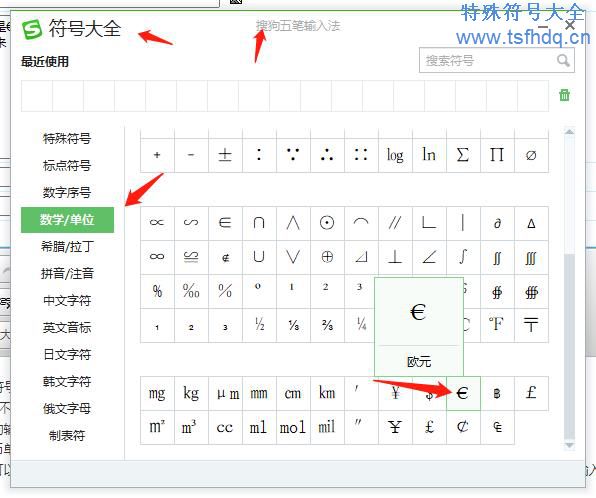Insert the two-thirds fraction symbol
The height and width of the screenshot is (498, 596).
[327, 325]
